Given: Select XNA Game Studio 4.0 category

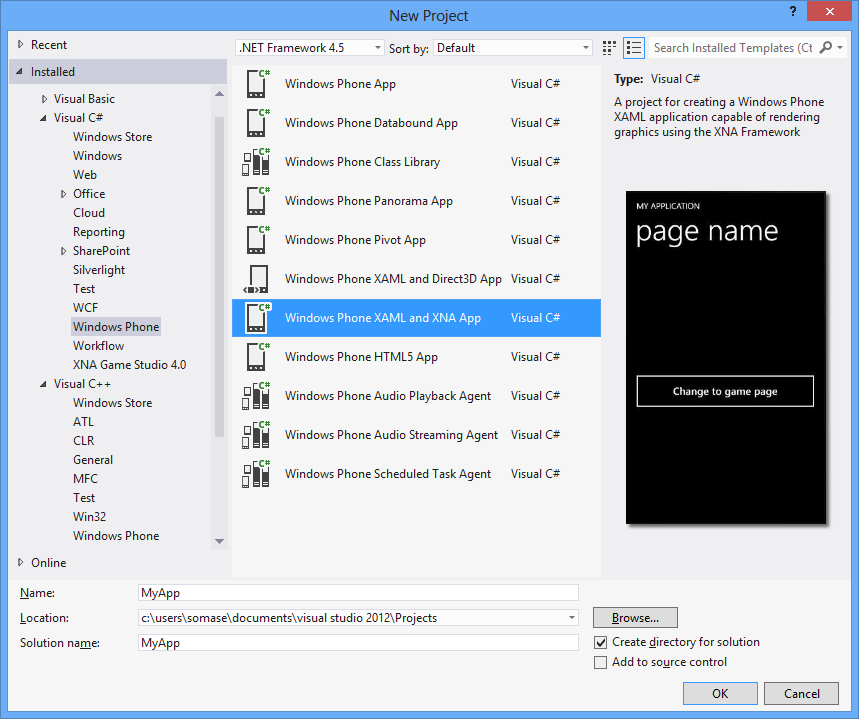Looking at the screenshot, I should pyautogui.click(x=129, y=365).
